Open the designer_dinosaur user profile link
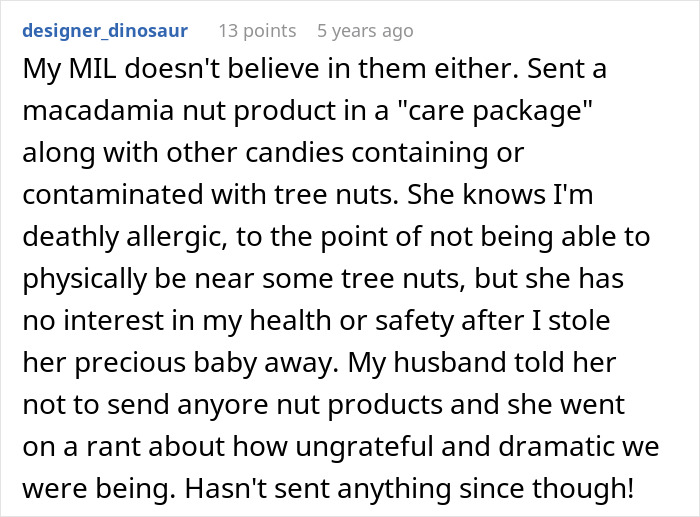The width and height of the screenshot is (700, 517). point(103,31)
